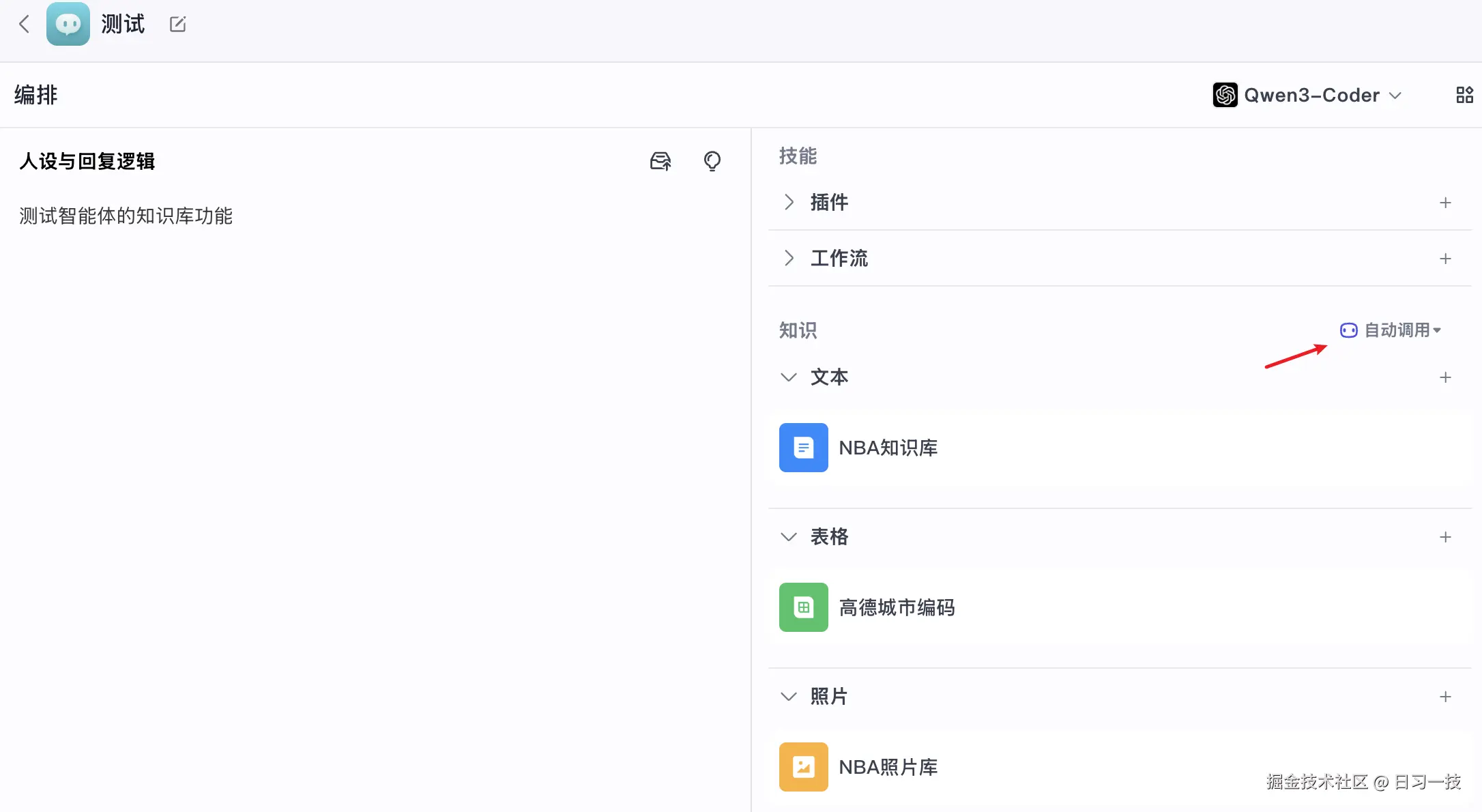
Task: Open the NBA知识库 item
Action: coord(887,448)
